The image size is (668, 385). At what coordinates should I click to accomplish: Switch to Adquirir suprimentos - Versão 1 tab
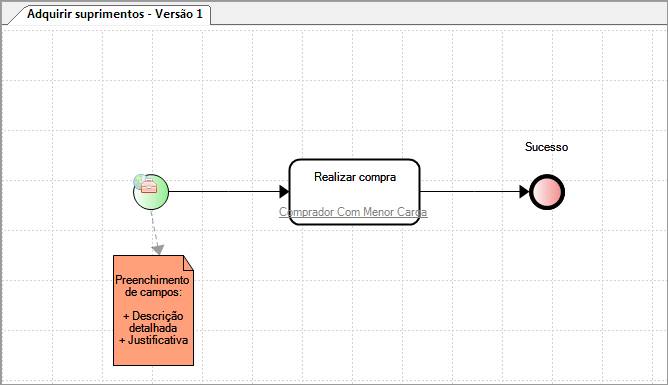click(x=114, y=14)
